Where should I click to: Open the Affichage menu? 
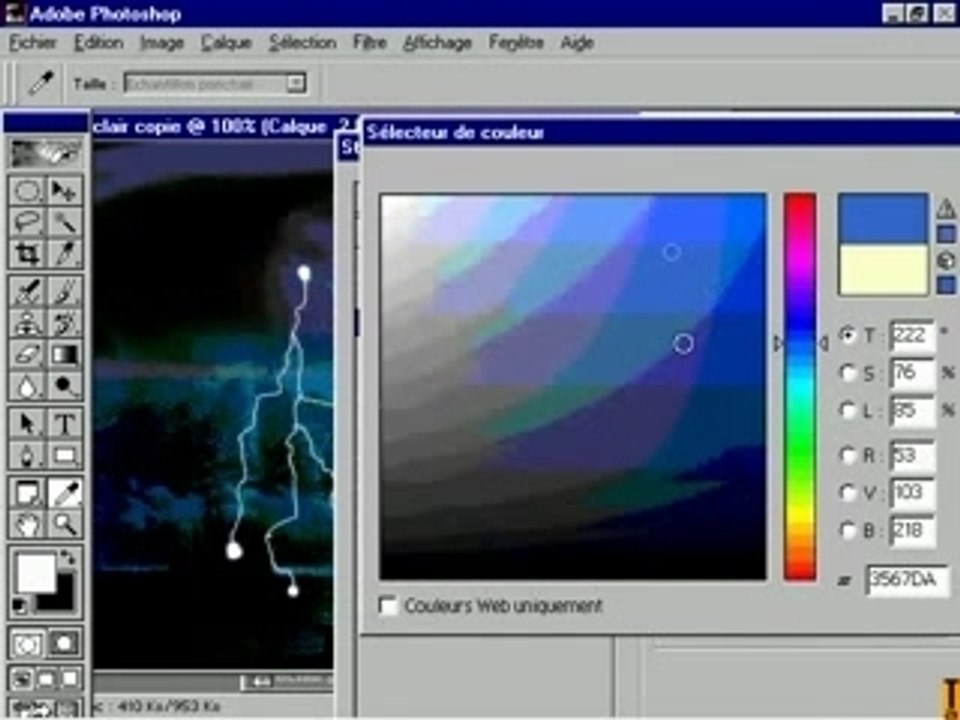[437, 43]
